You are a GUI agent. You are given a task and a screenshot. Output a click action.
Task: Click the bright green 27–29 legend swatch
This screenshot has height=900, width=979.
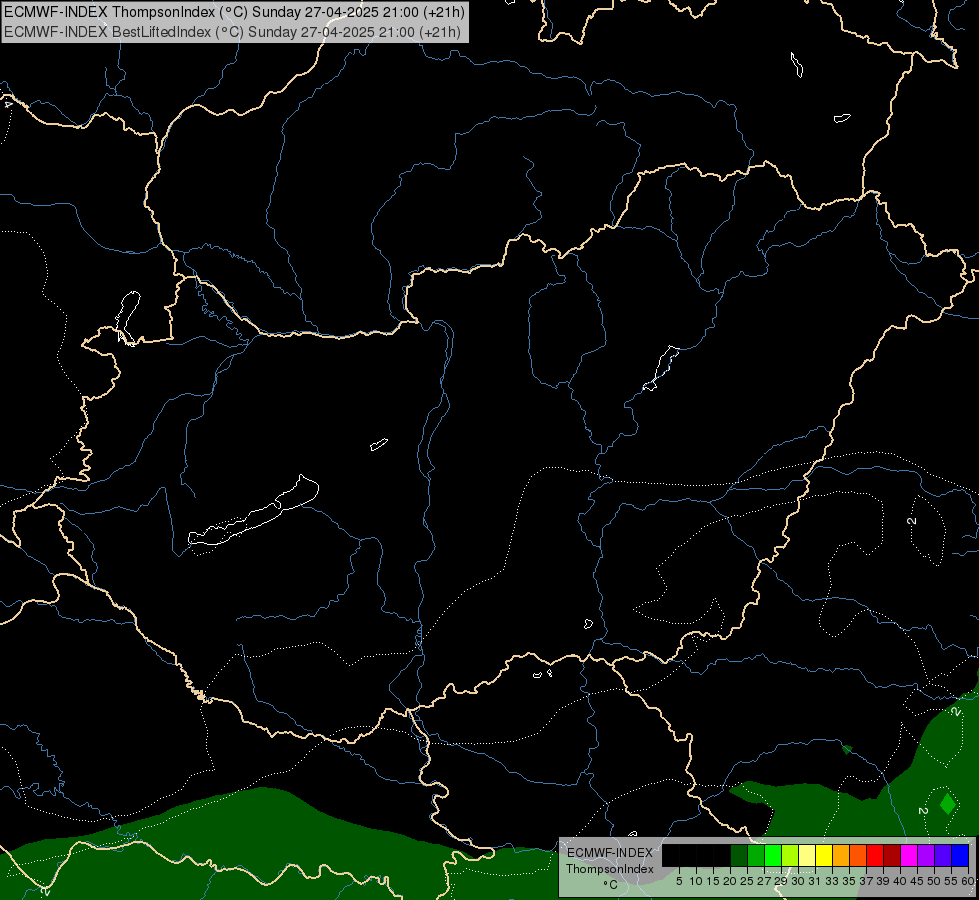773,855
